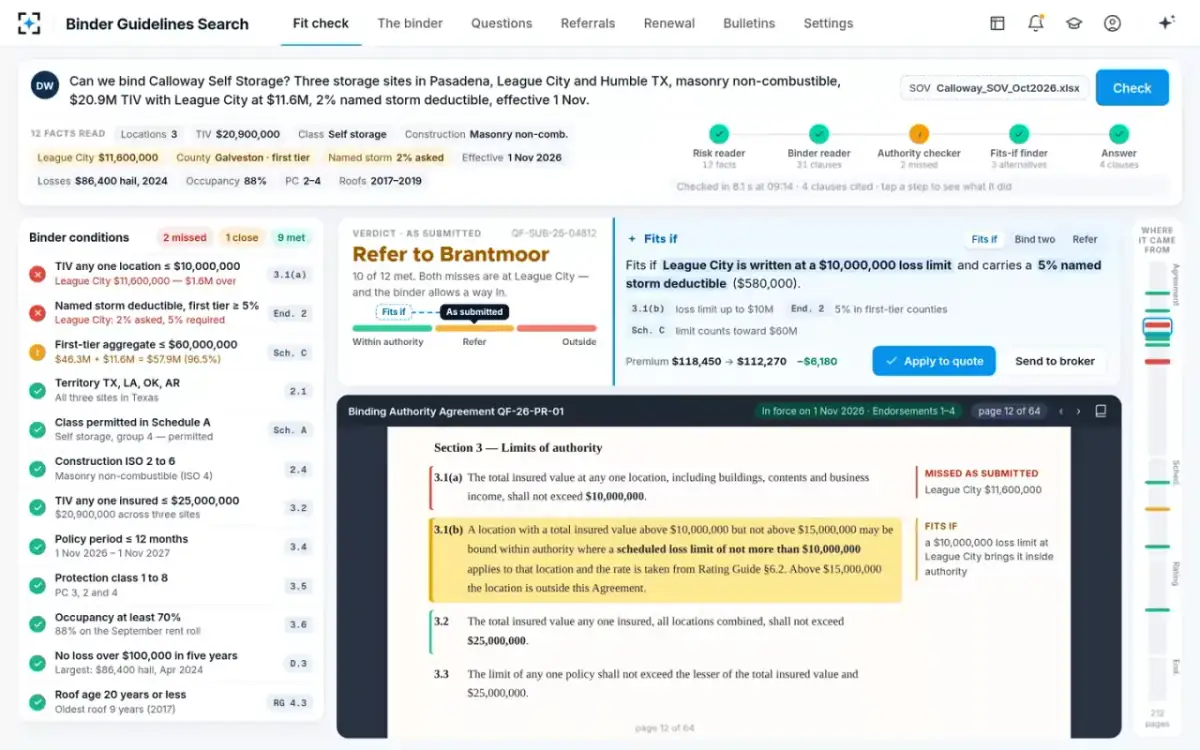Click the 'In force on 1 Nov 2026' badge
This screenshot has width=1200, height=750.
click(x=859, y=411)
